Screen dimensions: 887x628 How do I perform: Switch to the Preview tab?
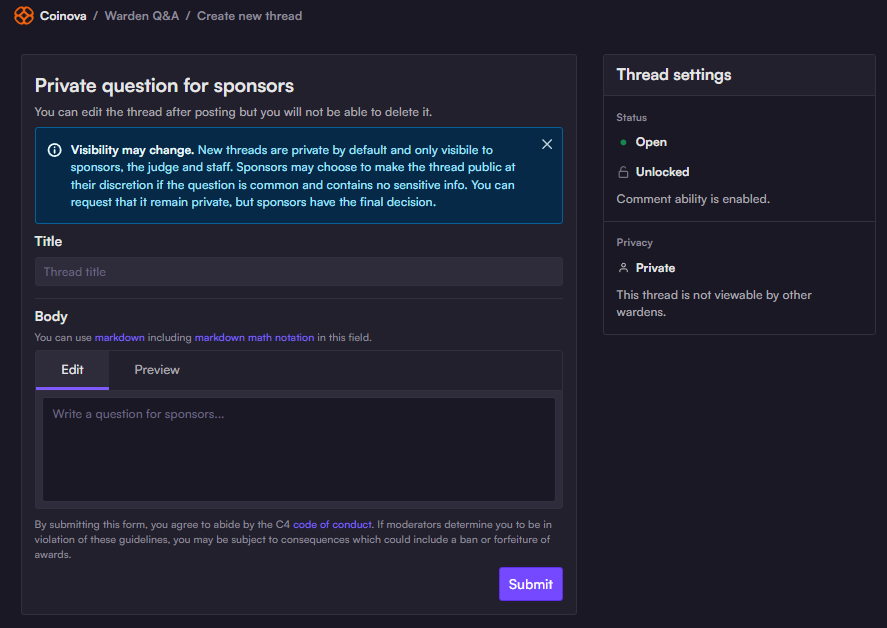[x=157, y=370]
